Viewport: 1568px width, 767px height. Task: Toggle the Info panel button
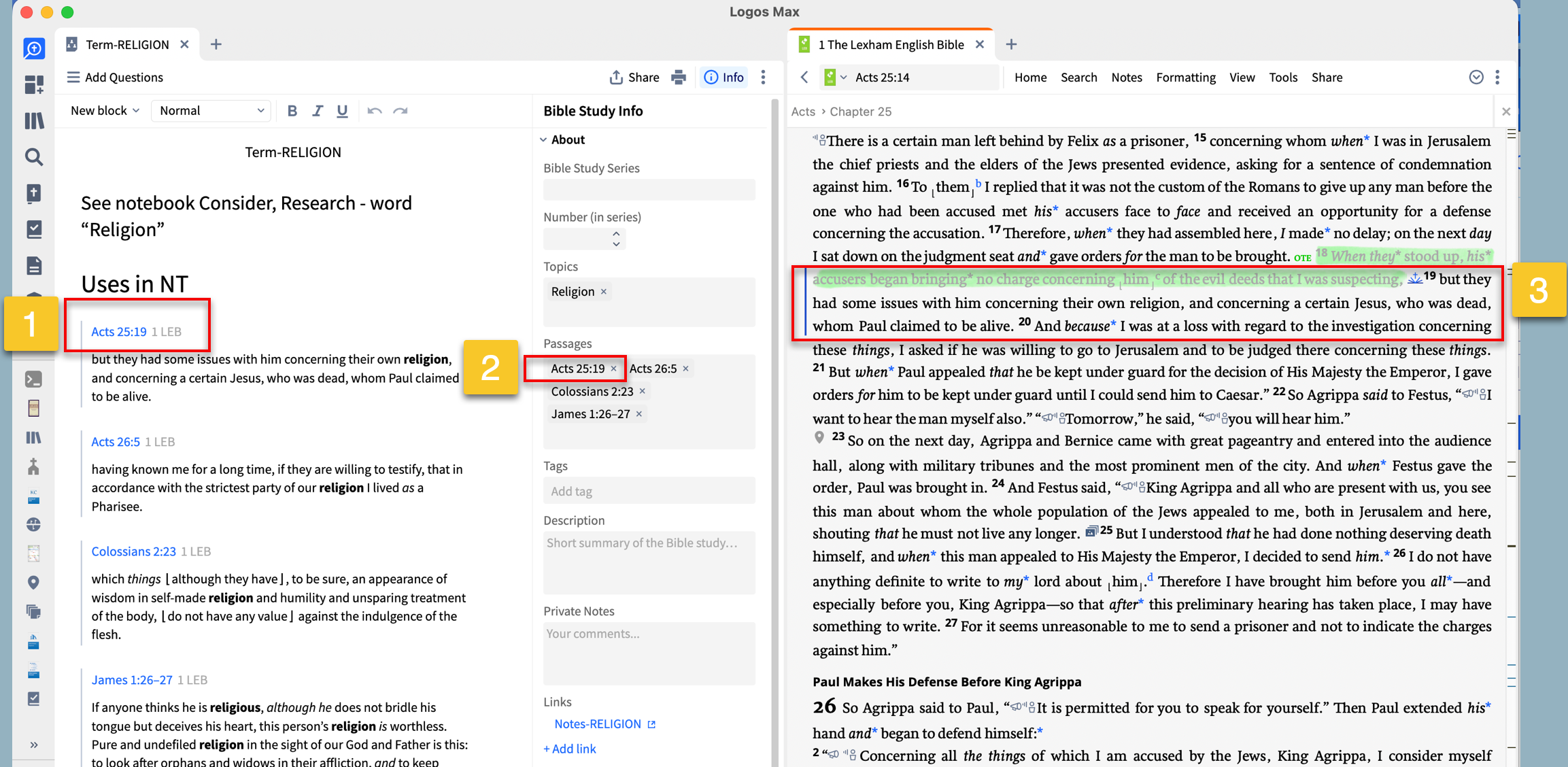click(723, 78)
